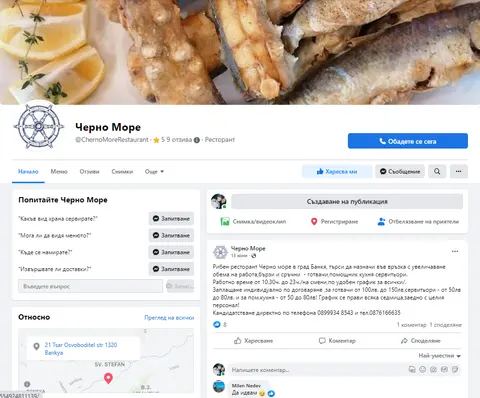Open the three-dots menu on the post
Screen dimensions: 480x398
[455, 251]
